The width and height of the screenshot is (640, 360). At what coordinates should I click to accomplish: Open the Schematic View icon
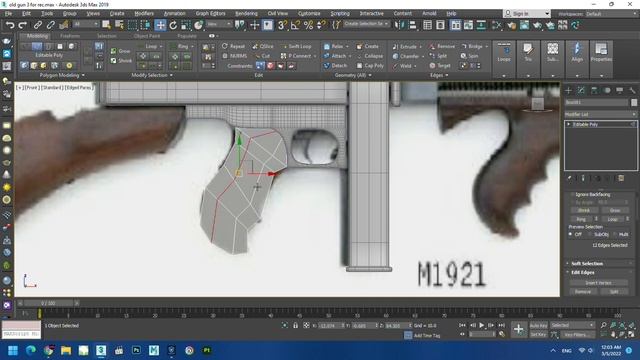(x=481, y=25)
